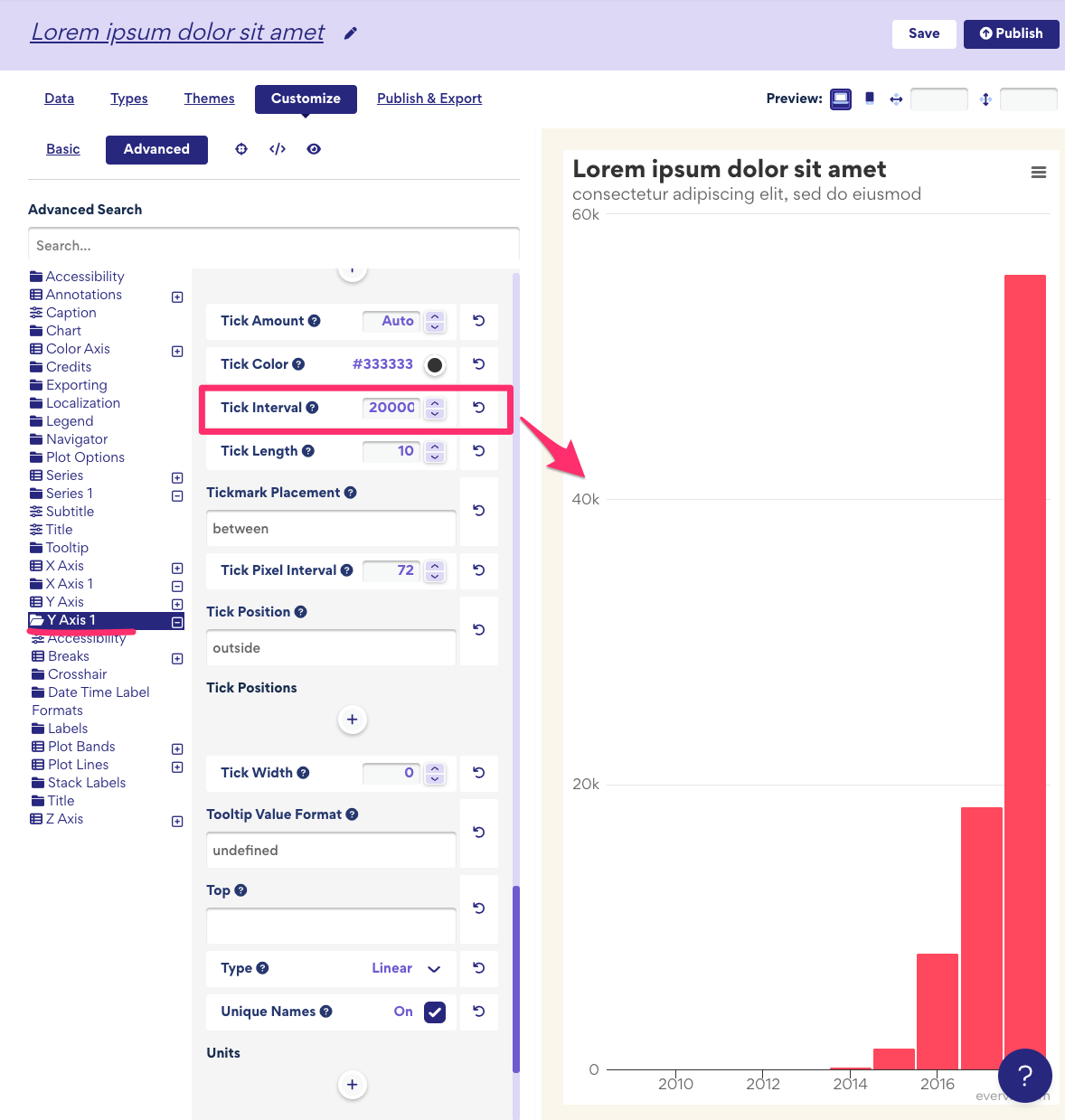Add a new Units entry
The width and height of the screenshot is (1065, 1120).
pyautogui.click(x=352, y=1084)
